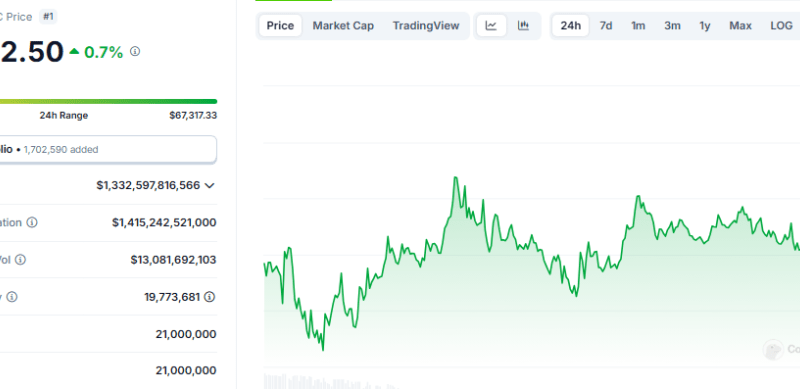Click green up-arrow price change indicator

(74, 51)
